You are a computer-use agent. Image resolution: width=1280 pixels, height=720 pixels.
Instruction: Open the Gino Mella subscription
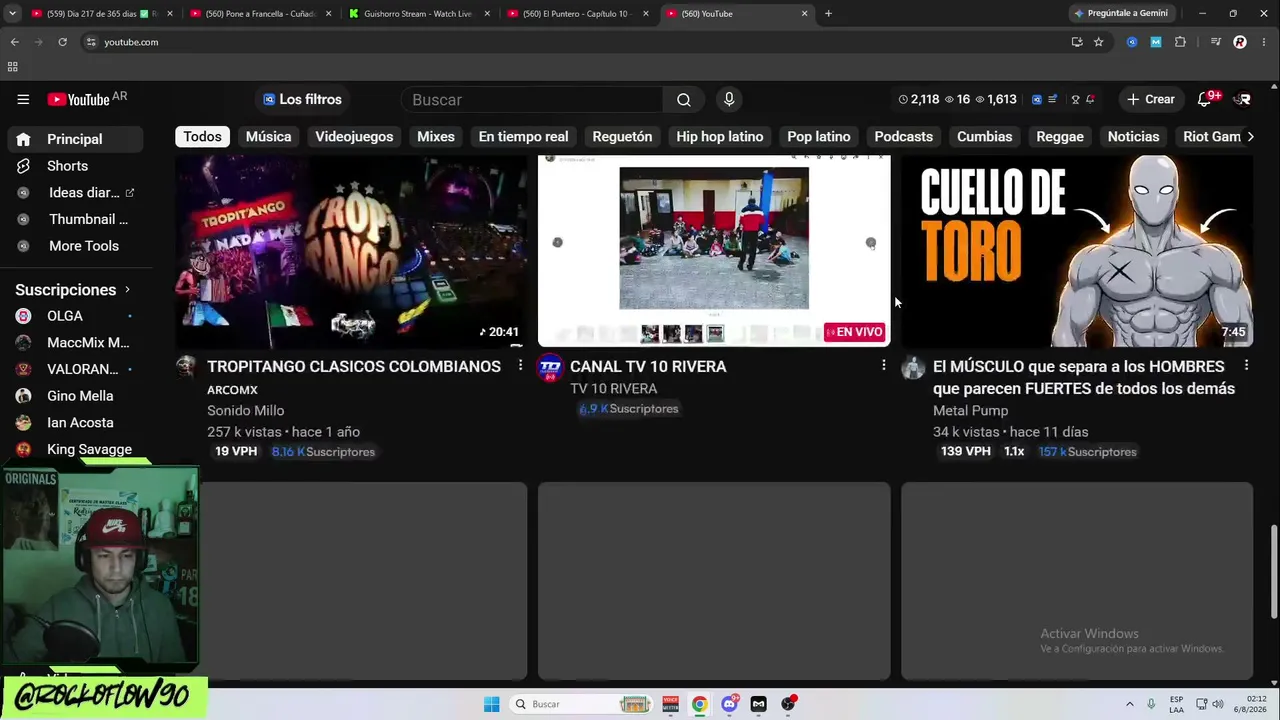[x=75, y=396]
